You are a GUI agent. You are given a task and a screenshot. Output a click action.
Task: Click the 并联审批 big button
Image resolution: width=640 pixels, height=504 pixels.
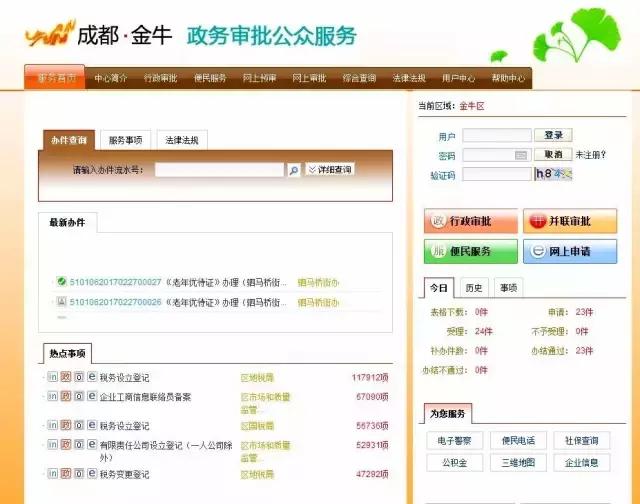tap(570, 221)
